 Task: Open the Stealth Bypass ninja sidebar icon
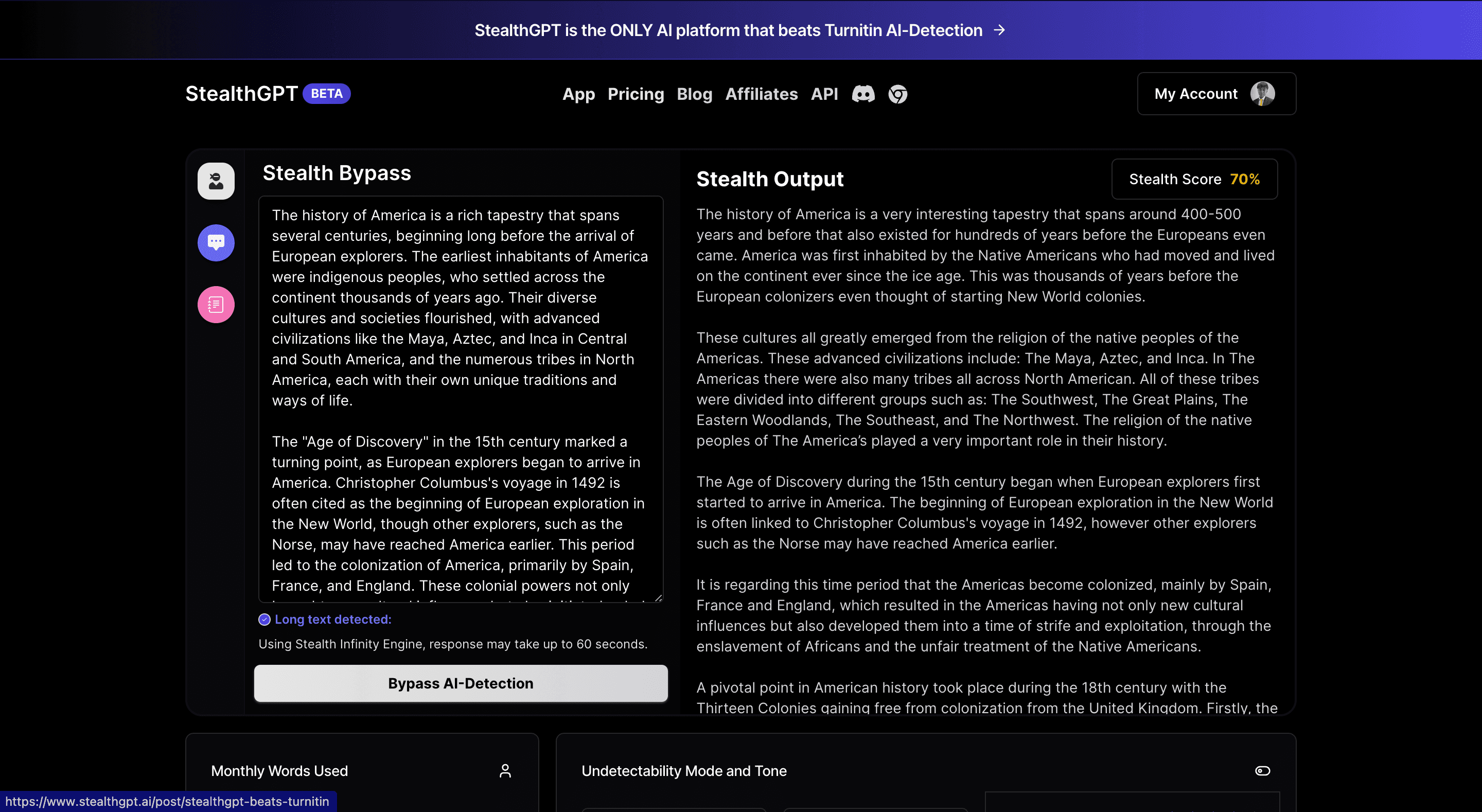[216, 181]
